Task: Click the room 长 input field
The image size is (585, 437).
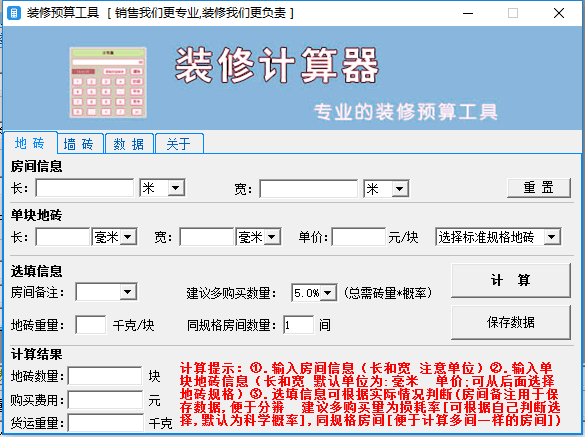Action: [x=85, y=188]
